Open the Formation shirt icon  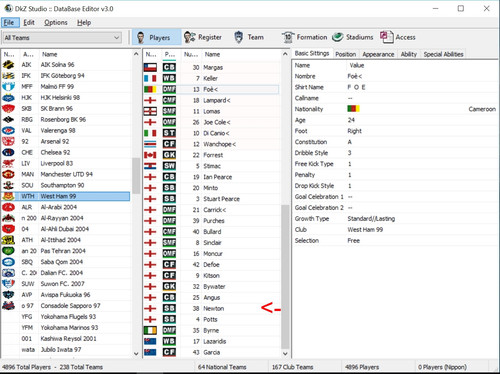coord(288,37)
